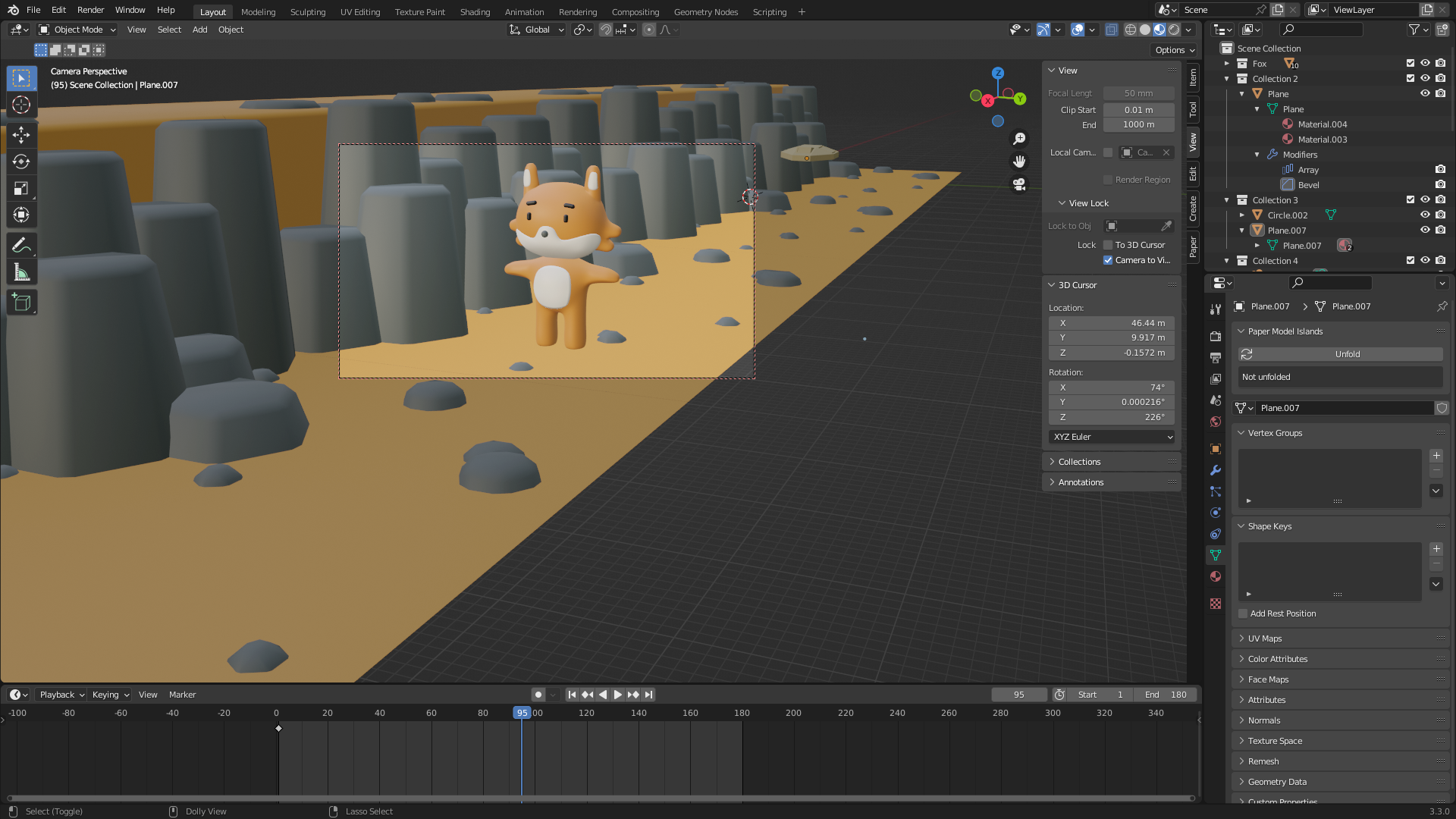Enable Lock To 3D Cursor checkbox
Image resolution: width=1456 pixels, height=819 pixels.
pyautogui.click(x=1108, y=245)
